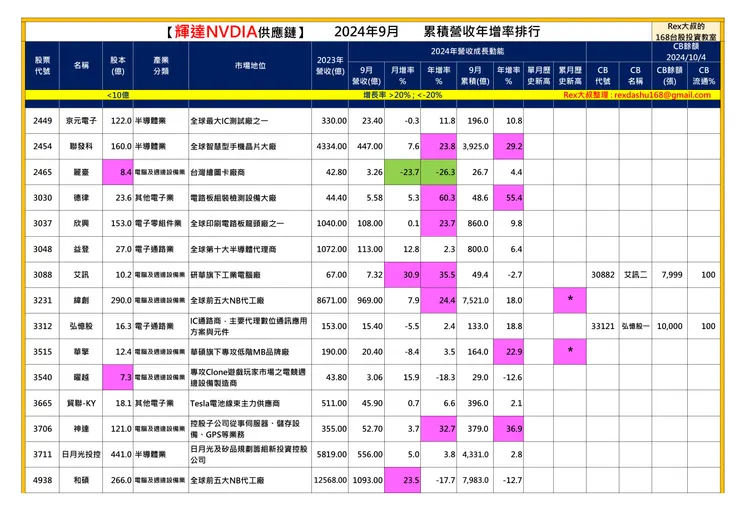Select the highlighted capital cell 8.4
The width and height of the screenshot is (740, 523).
[118, 172]
